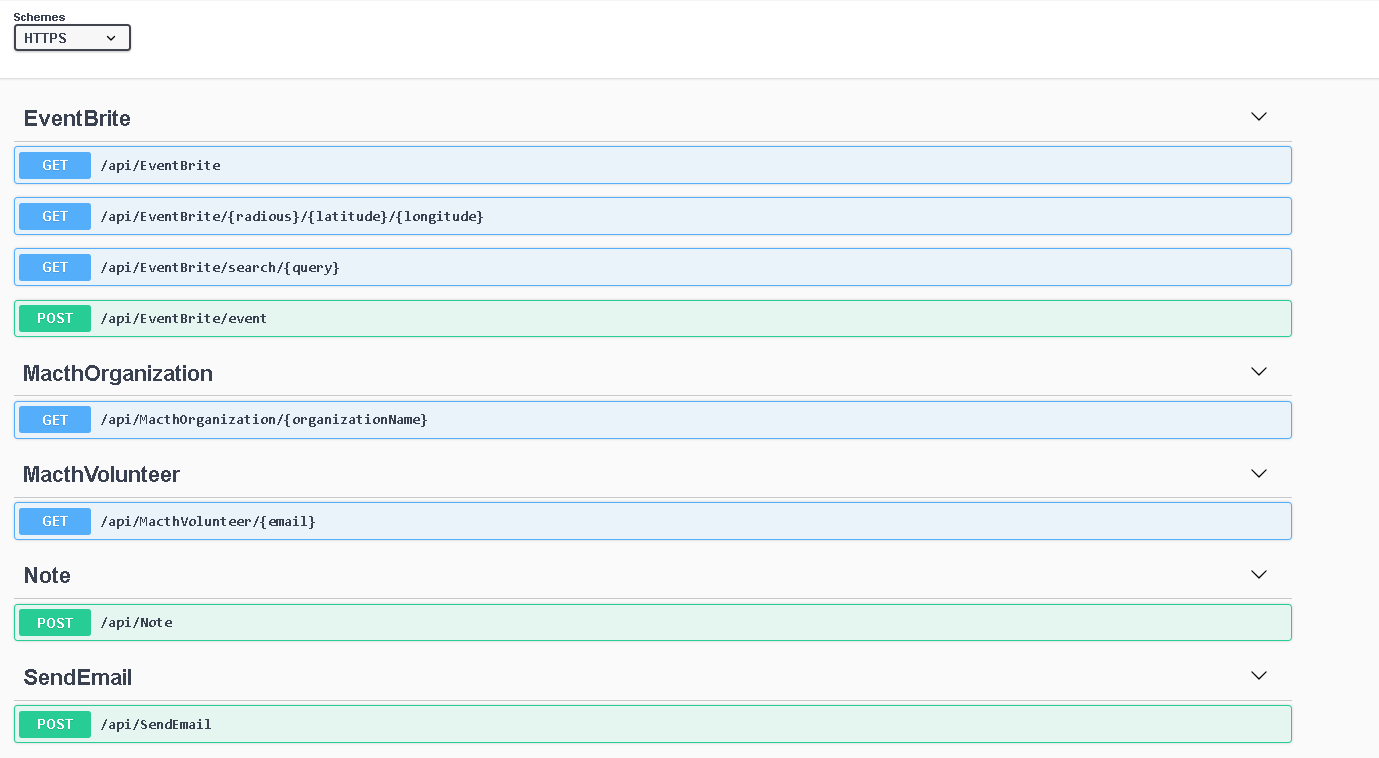Expand the /api/SendEmail path text

coord(156,724)
